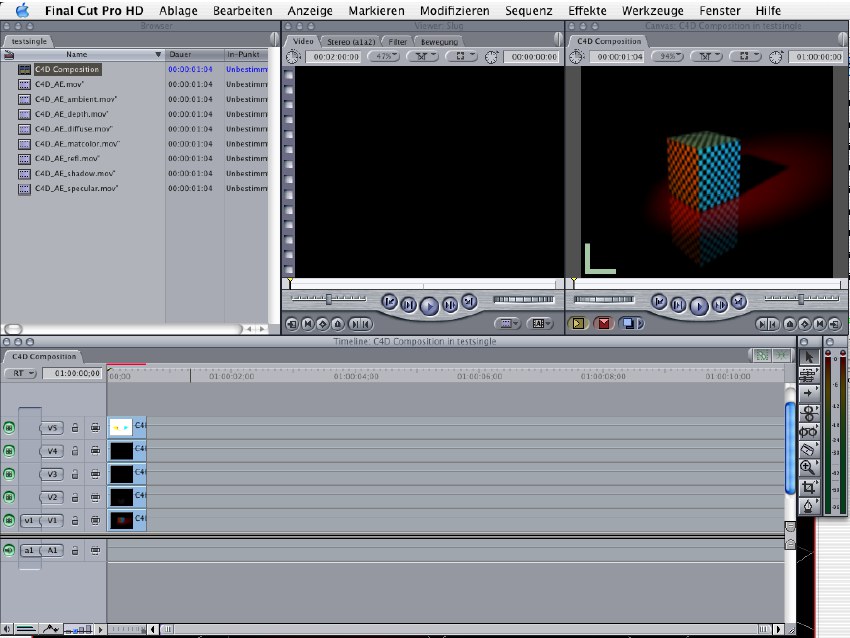The height and width of the screenshot is (638, 850).
Task: Open the RT real-time popup in Timeline
Action: [20, 373]
